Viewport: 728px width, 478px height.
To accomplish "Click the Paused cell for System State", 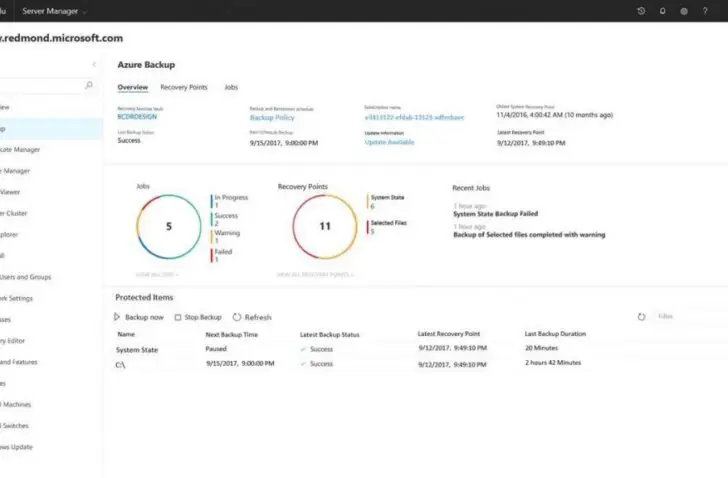I will click(x=216, y=349).
